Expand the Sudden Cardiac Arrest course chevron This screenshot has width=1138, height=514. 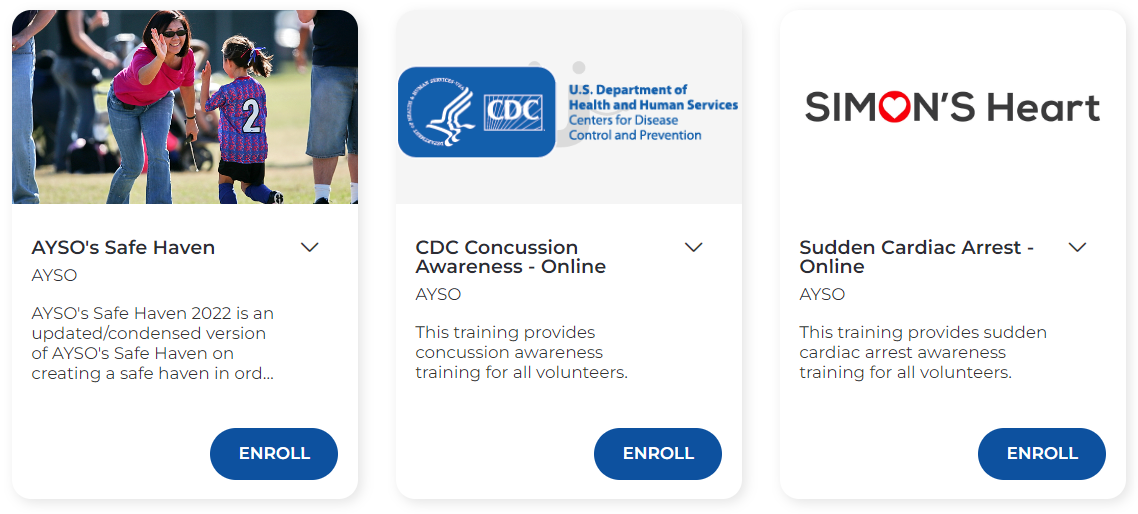click(1078, 248)
